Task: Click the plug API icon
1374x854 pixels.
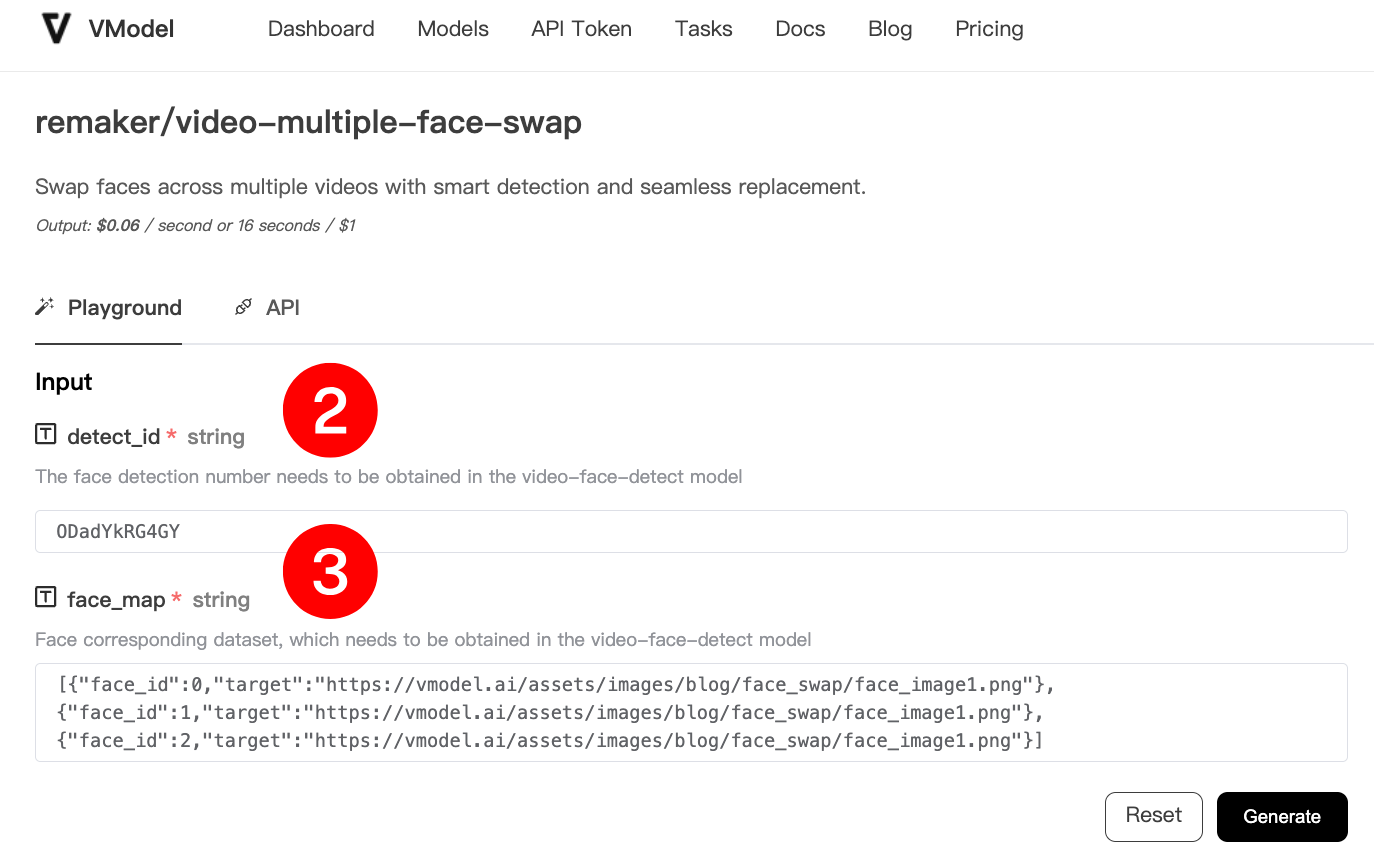Action: point(243,307)
